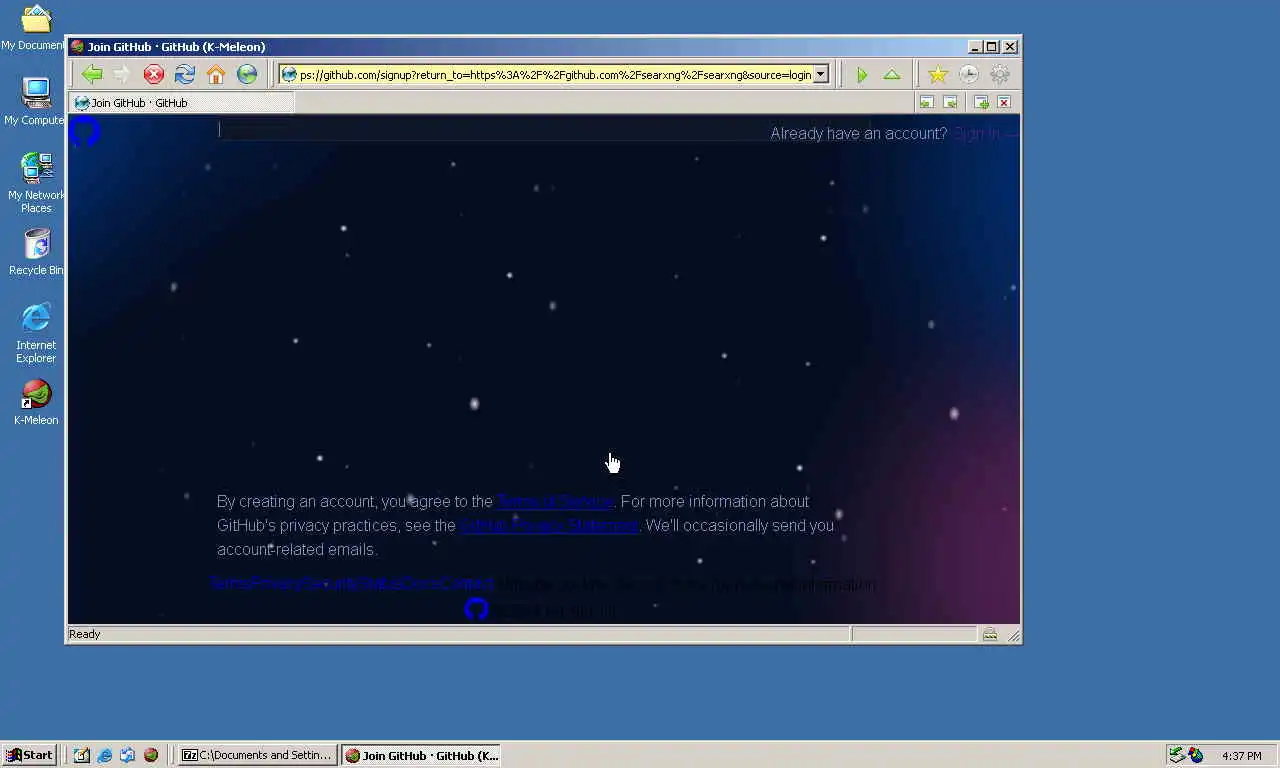Viewport: 1280px width, 768px height.
Task: Launch Internet Explorer from the desktop
Action: 36,333
